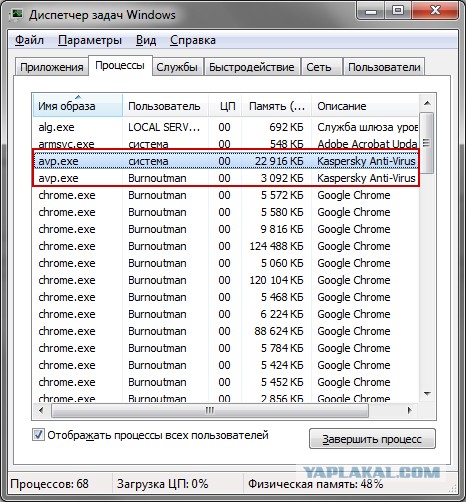
Task: Click the Adobe Acrobat Upda description cell
Action: (367, 144)
